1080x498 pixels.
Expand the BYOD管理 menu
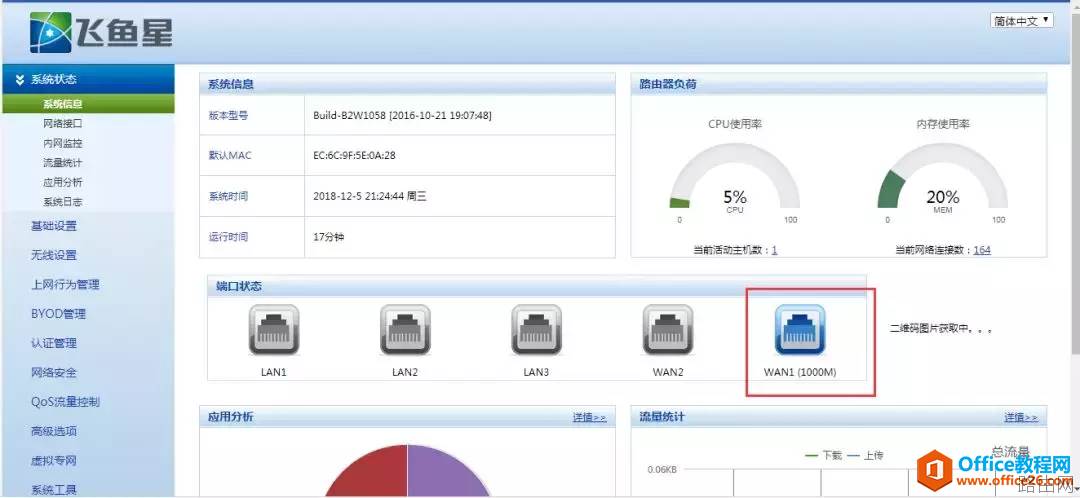coord(58,313)
